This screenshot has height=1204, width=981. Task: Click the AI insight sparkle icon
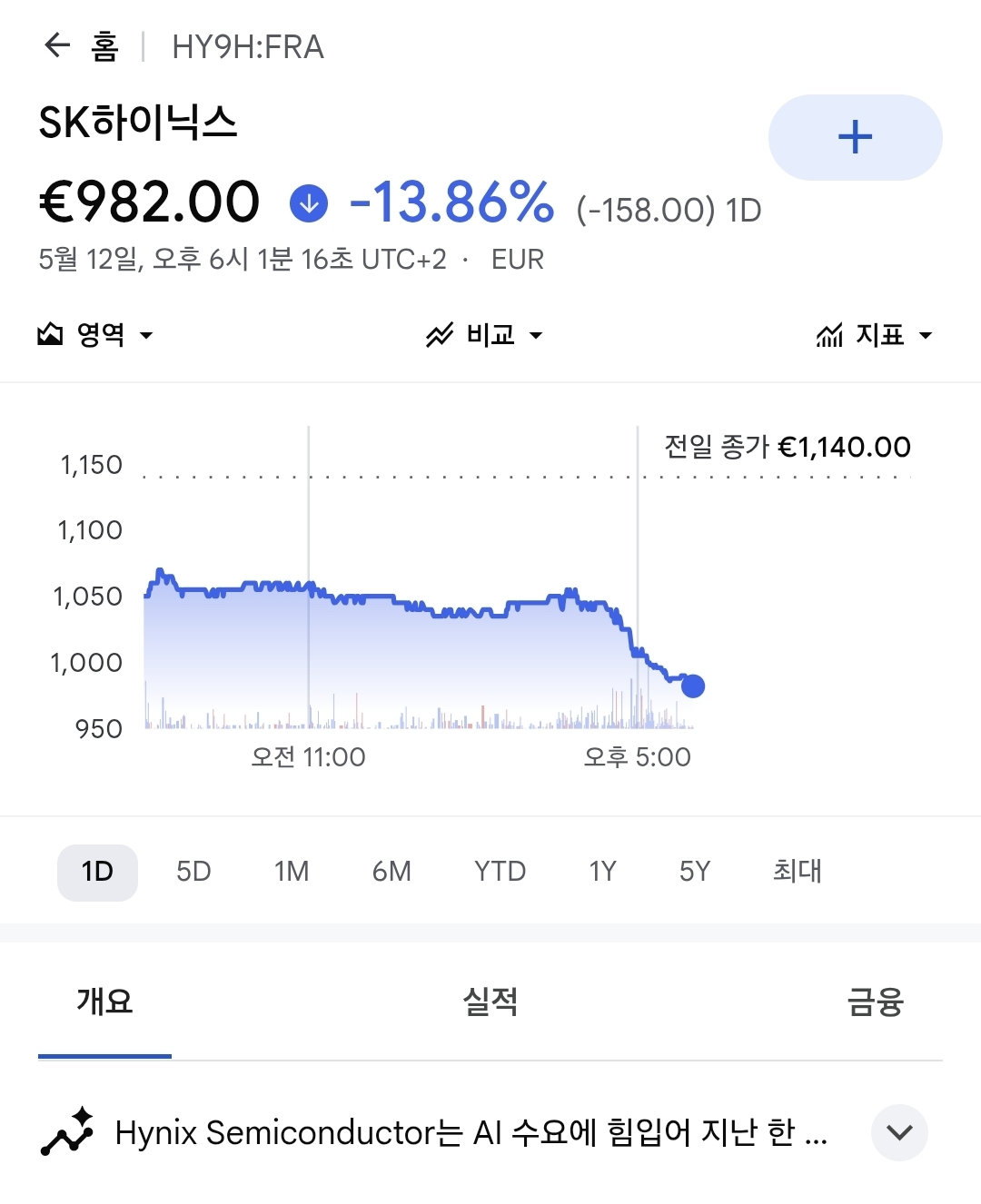tap(67, 1131)
